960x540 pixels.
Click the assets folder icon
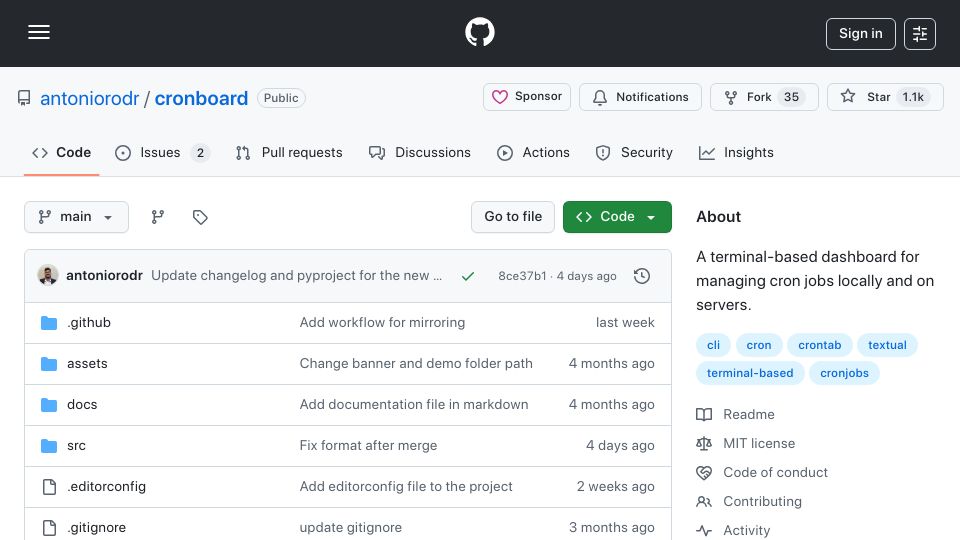[x=49, y=364]
